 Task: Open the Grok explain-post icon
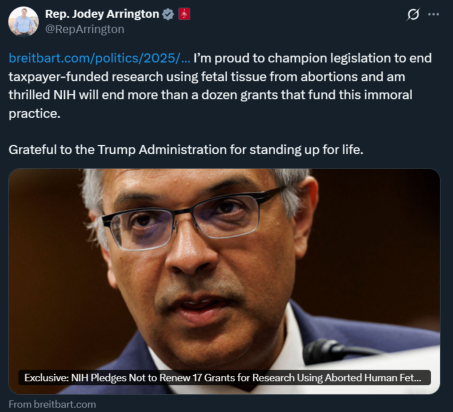pyautogui.click(x=413, y=14)
